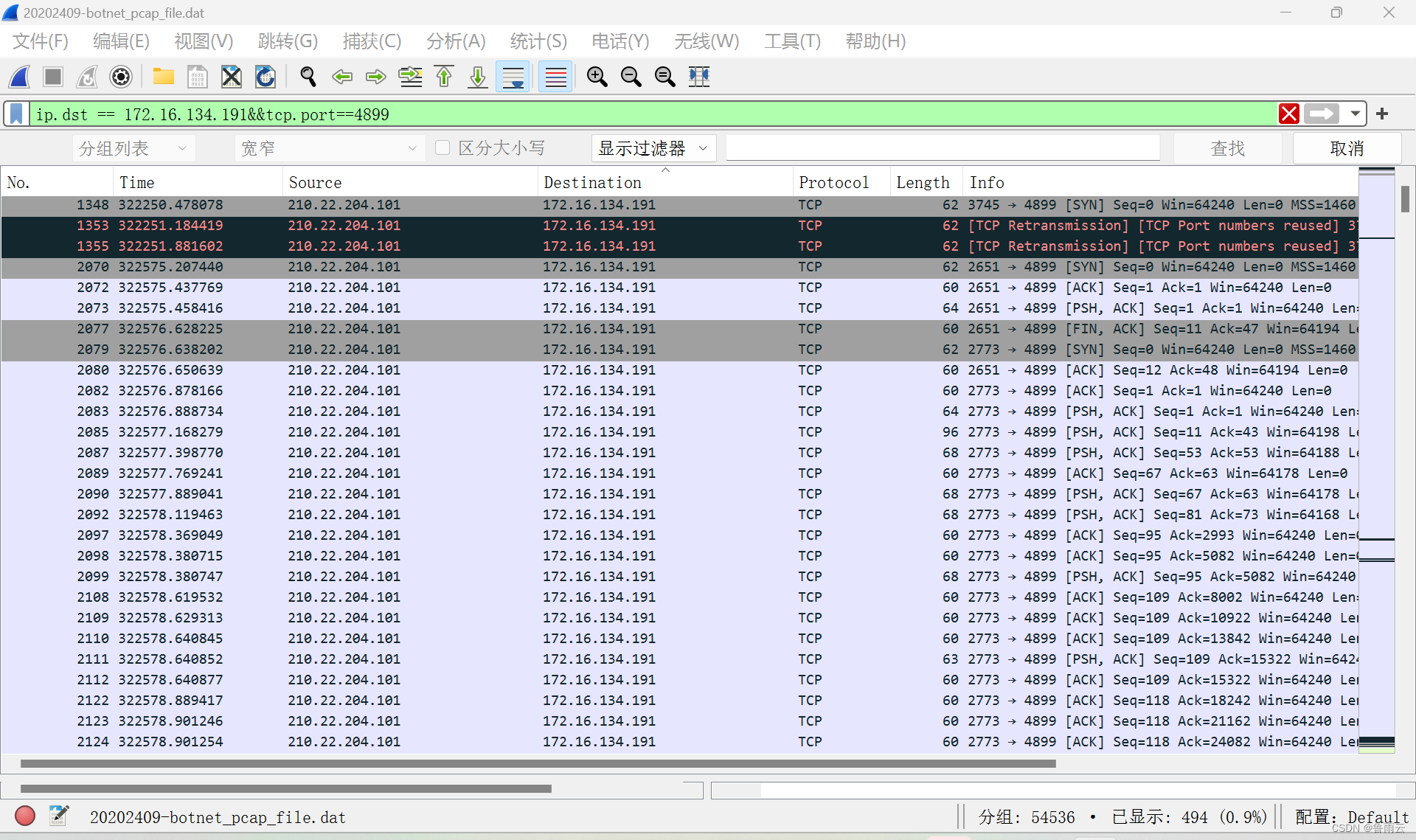The image size is (1416, 840).
Task: Sort packets by the Protocol column header
Action: [841, 182]
